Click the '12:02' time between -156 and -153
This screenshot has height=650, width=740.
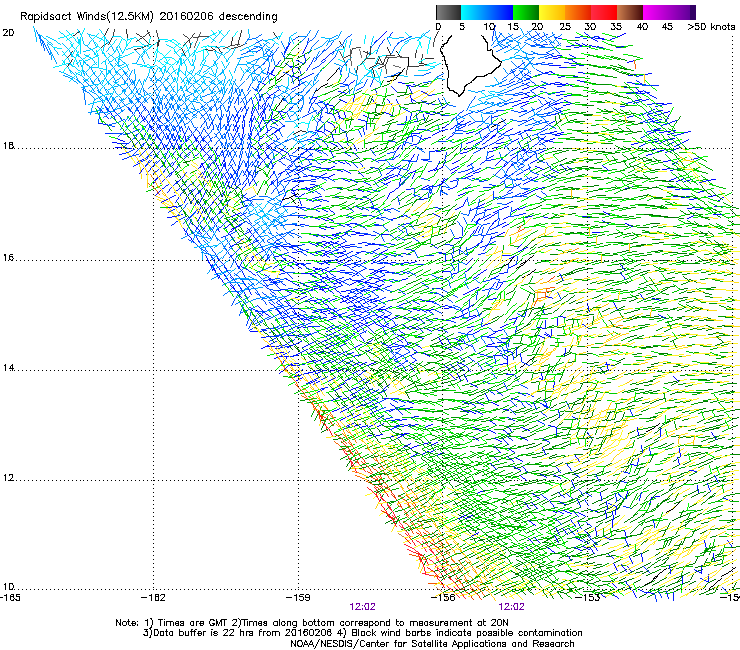(512, 607)
